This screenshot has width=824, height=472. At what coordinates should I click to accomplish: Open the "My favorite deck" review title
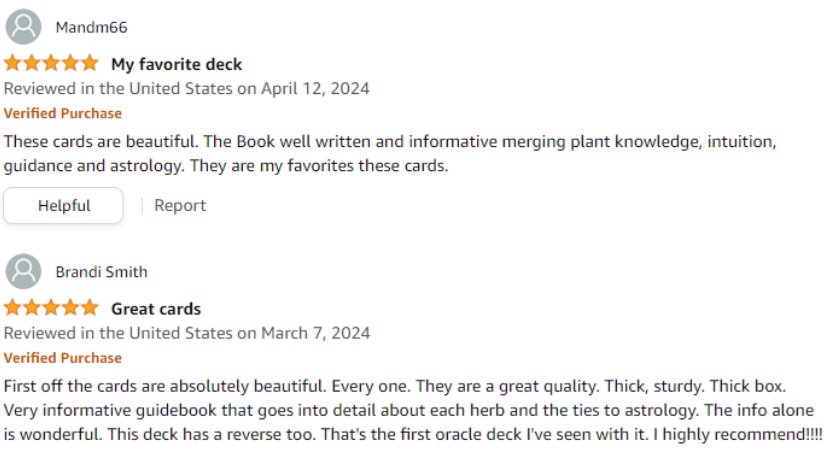coord(177,64)
